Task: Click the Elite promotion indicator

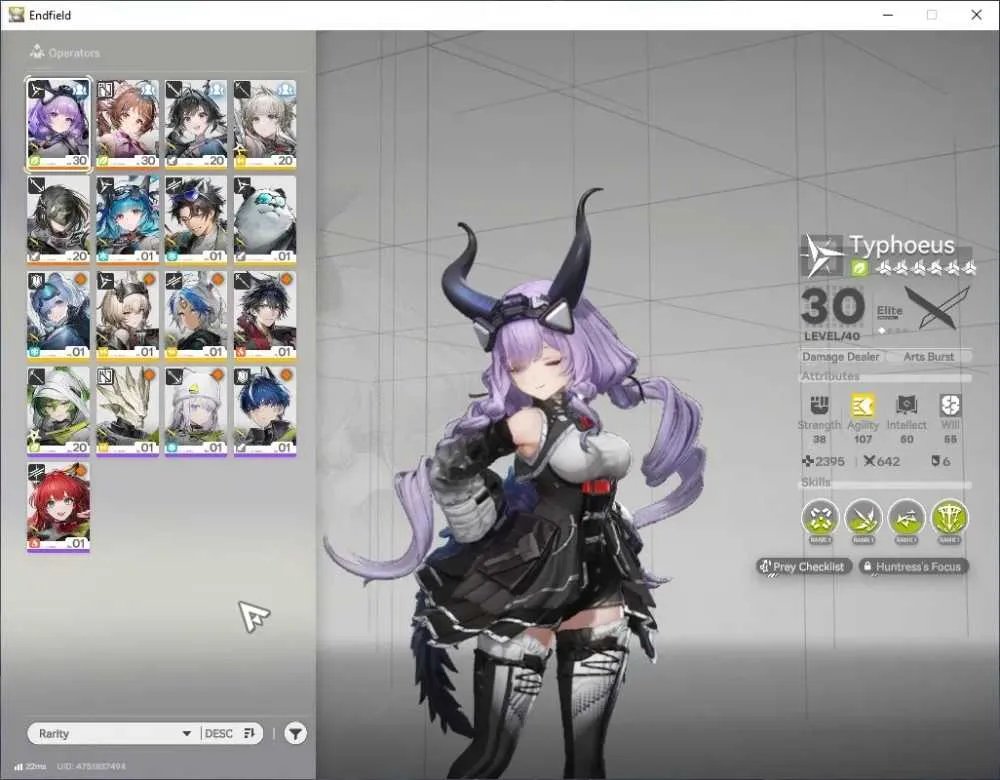Action: point(890,311)
